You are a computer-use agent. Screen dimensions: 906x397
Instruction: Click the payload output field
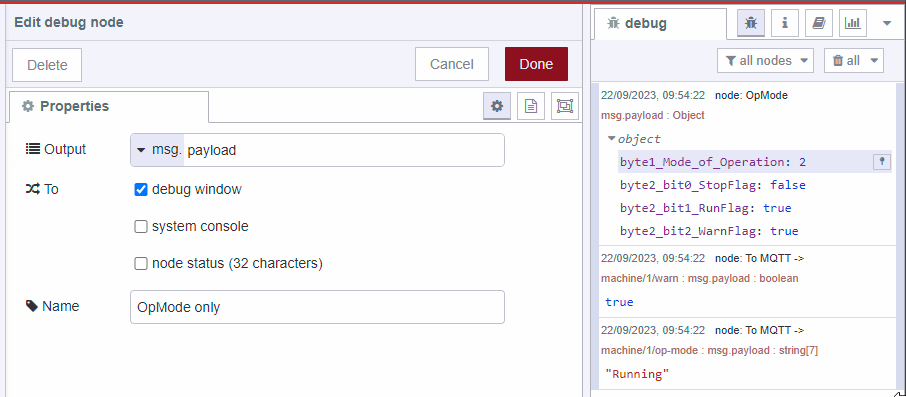click(x=344, y=150)
